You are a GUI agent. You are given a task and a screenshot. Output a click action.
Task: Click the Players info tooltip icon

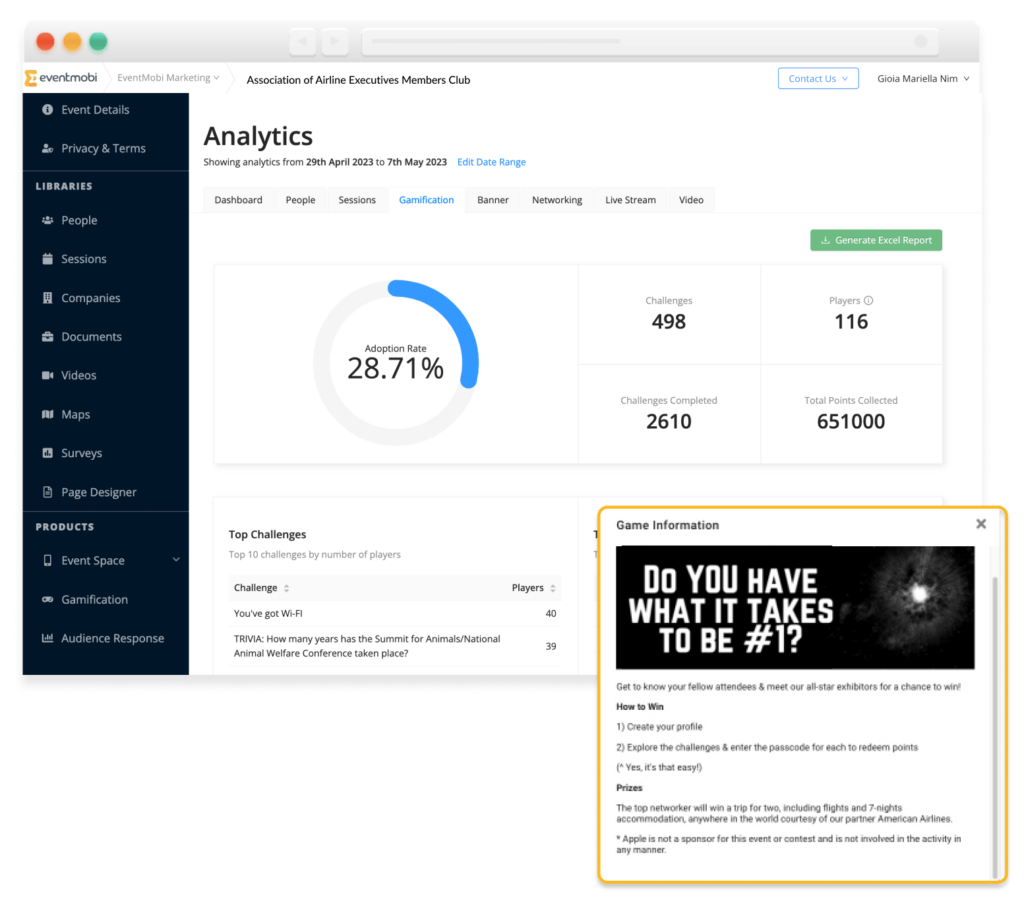869,300
